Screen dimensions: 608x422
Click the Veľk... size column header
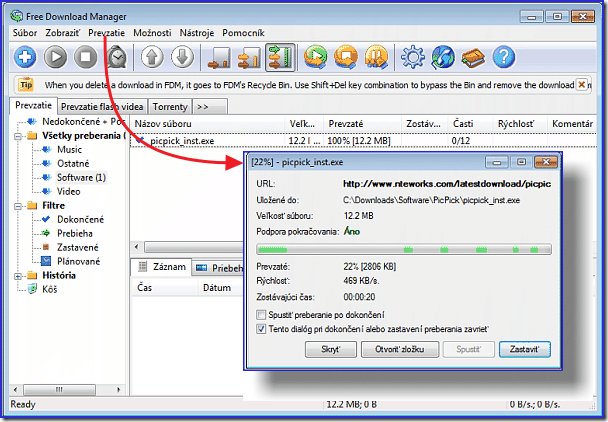tap(304, 124)
